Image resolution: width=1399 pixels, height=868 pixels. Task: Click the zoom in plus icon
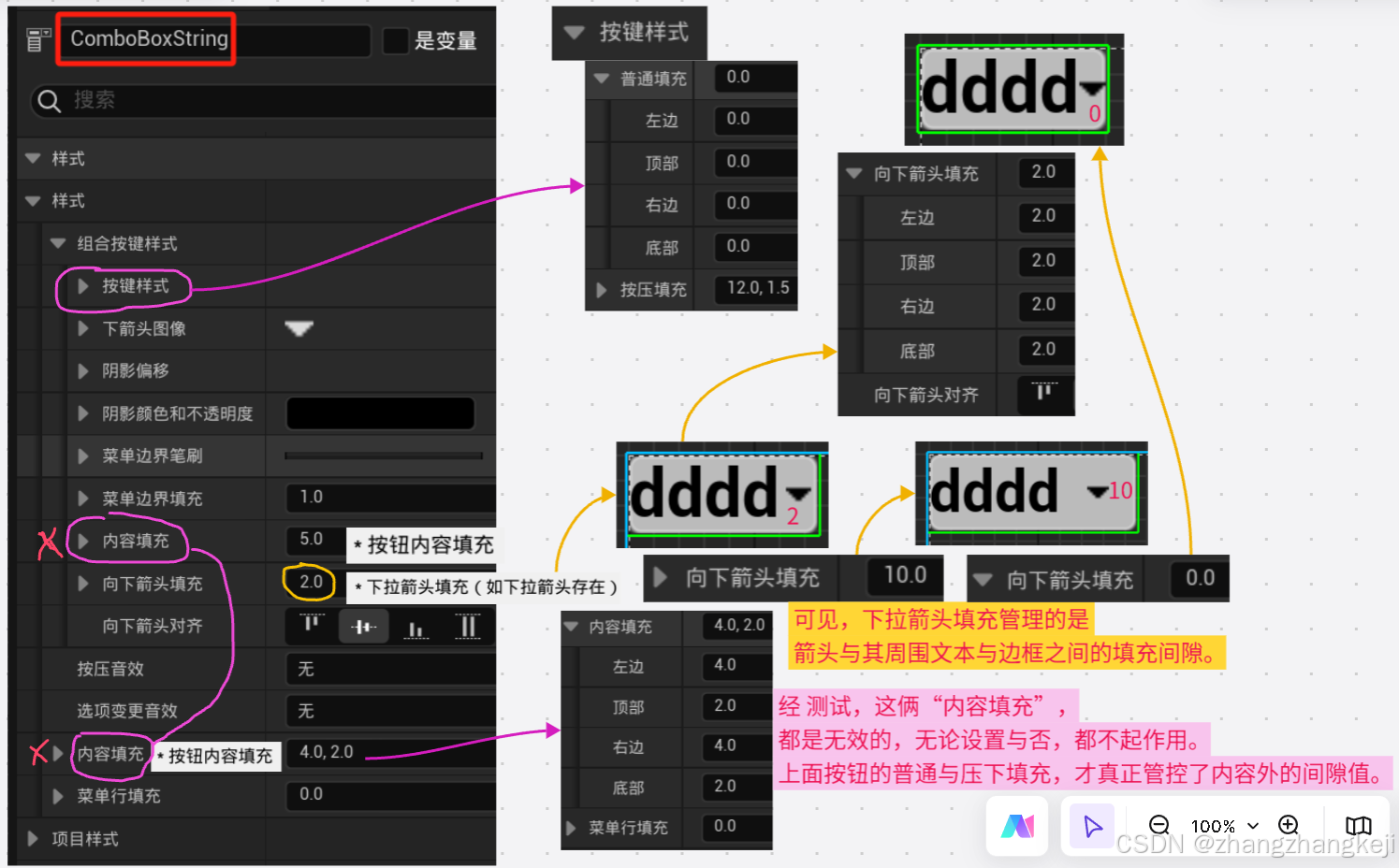click(x=1289, y=826)
